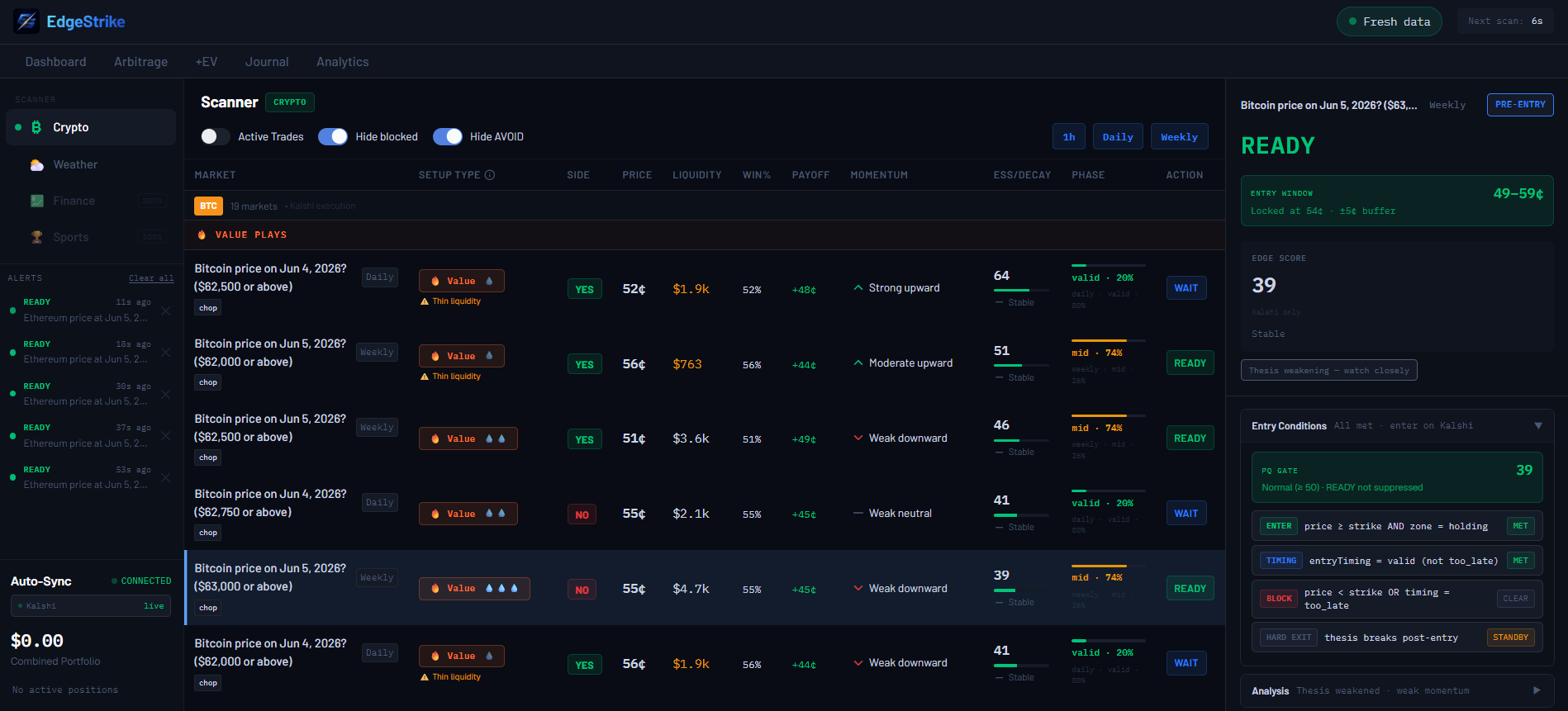Click the Sports trophy icon

(37, 237)
